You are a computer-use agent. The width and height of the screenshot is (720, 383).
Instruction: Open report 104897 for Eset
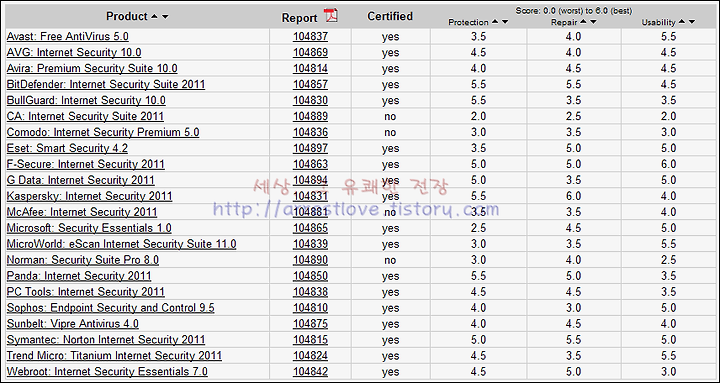(x=310, y=148)
